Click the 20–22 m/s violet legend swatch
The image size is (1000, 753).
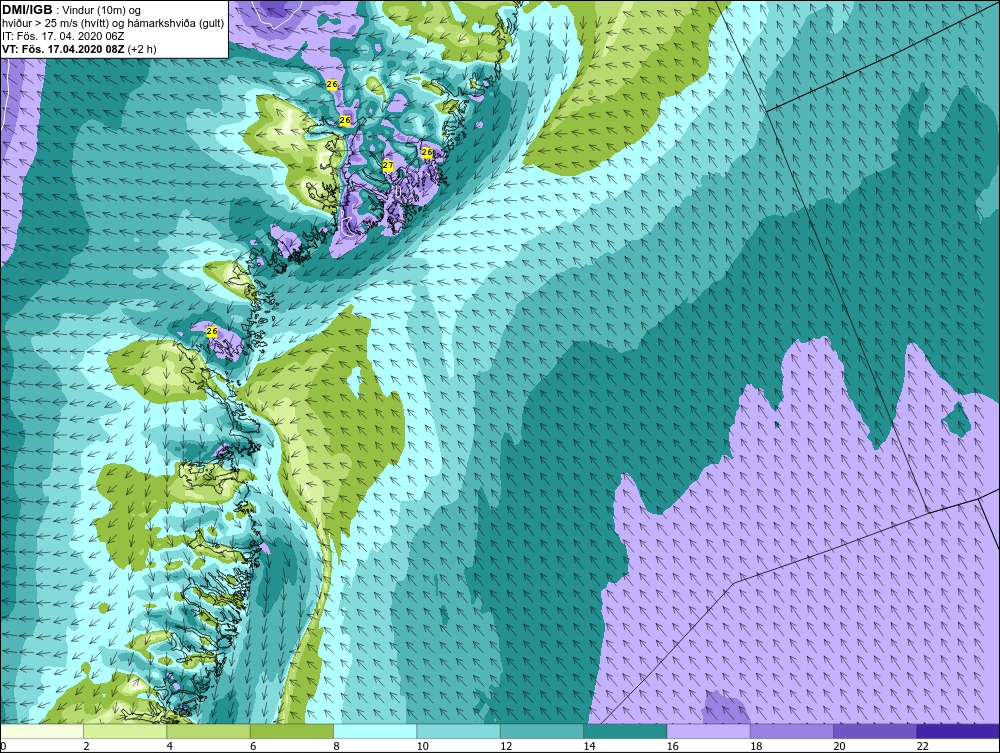(875, 731)
